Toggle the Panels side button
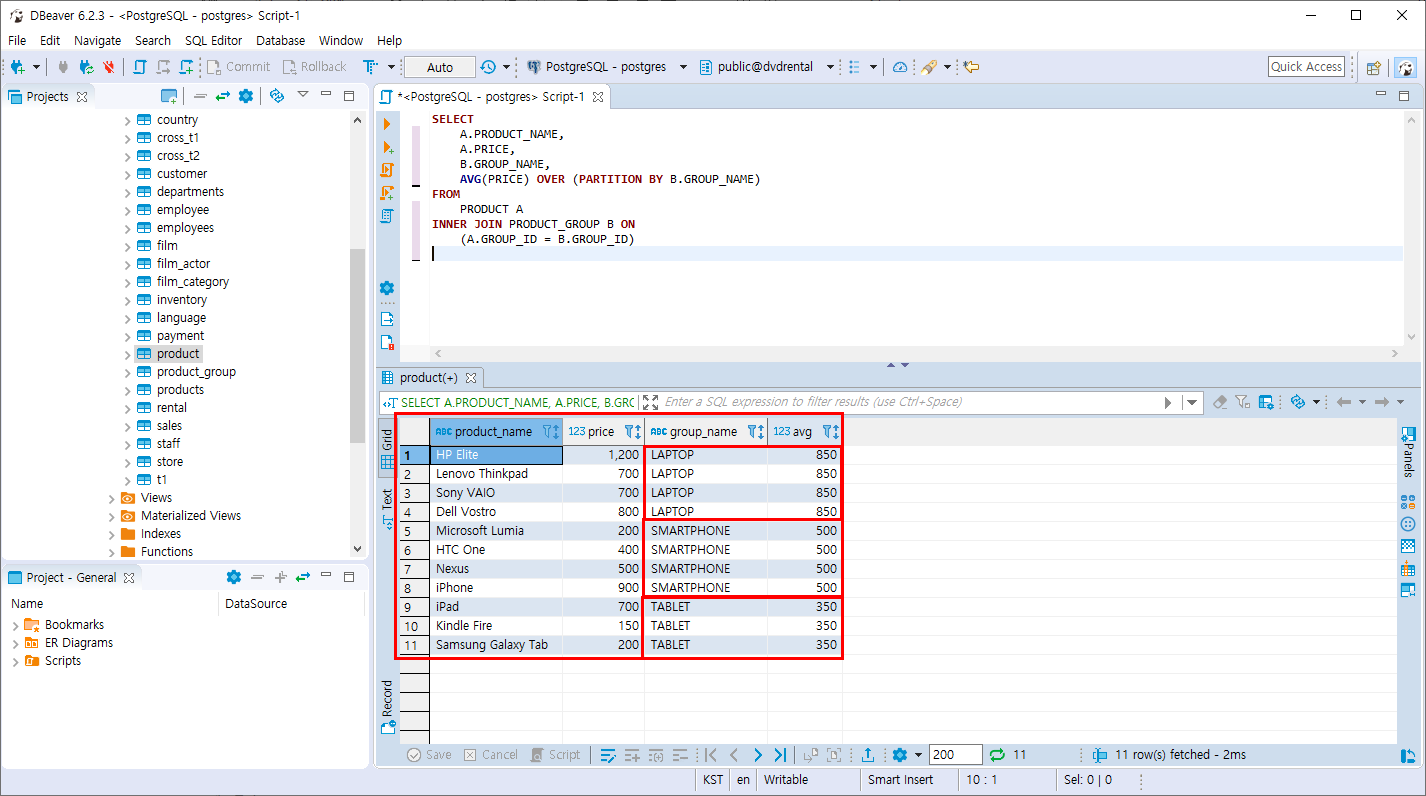1426x796 pixels. (1408, 452)
